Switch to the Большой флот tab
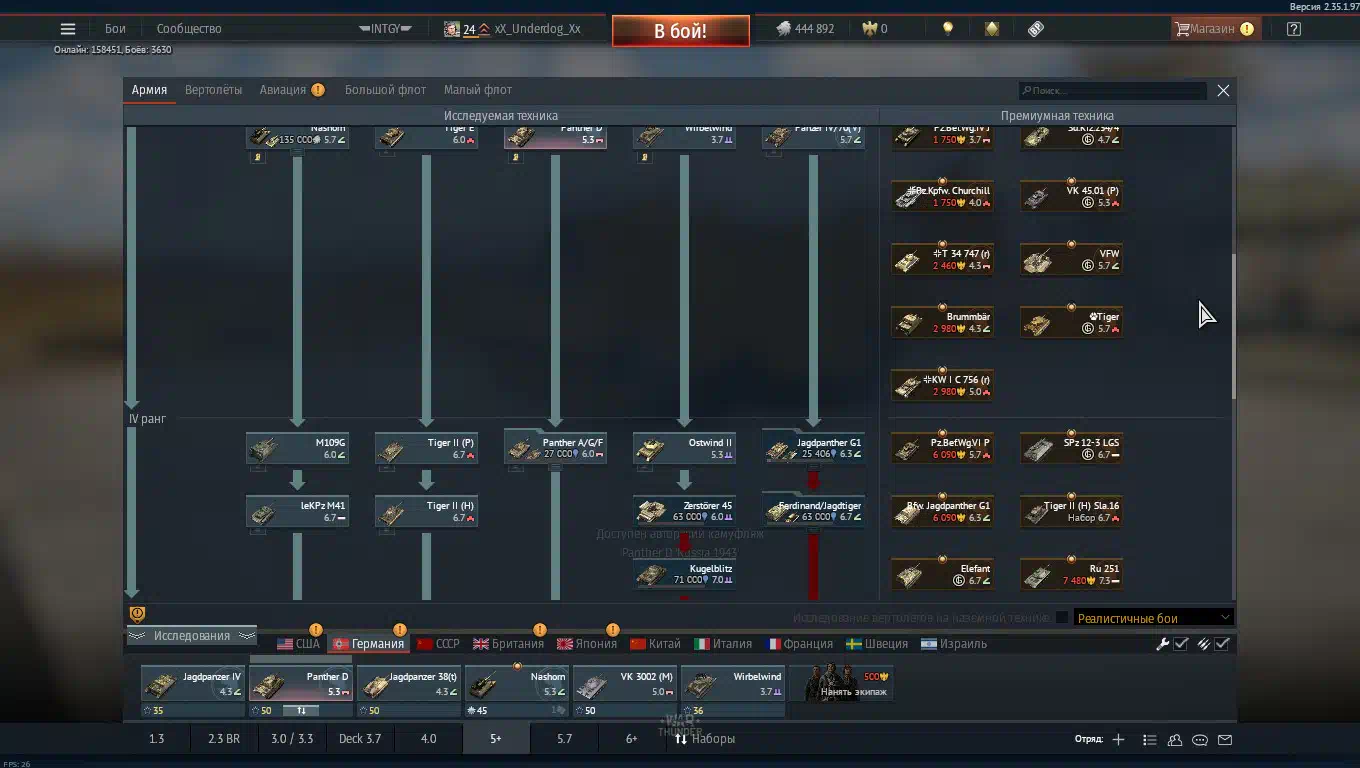This screenshot has height=768, width=1360. pyautogui.click(x=385, y=90)
